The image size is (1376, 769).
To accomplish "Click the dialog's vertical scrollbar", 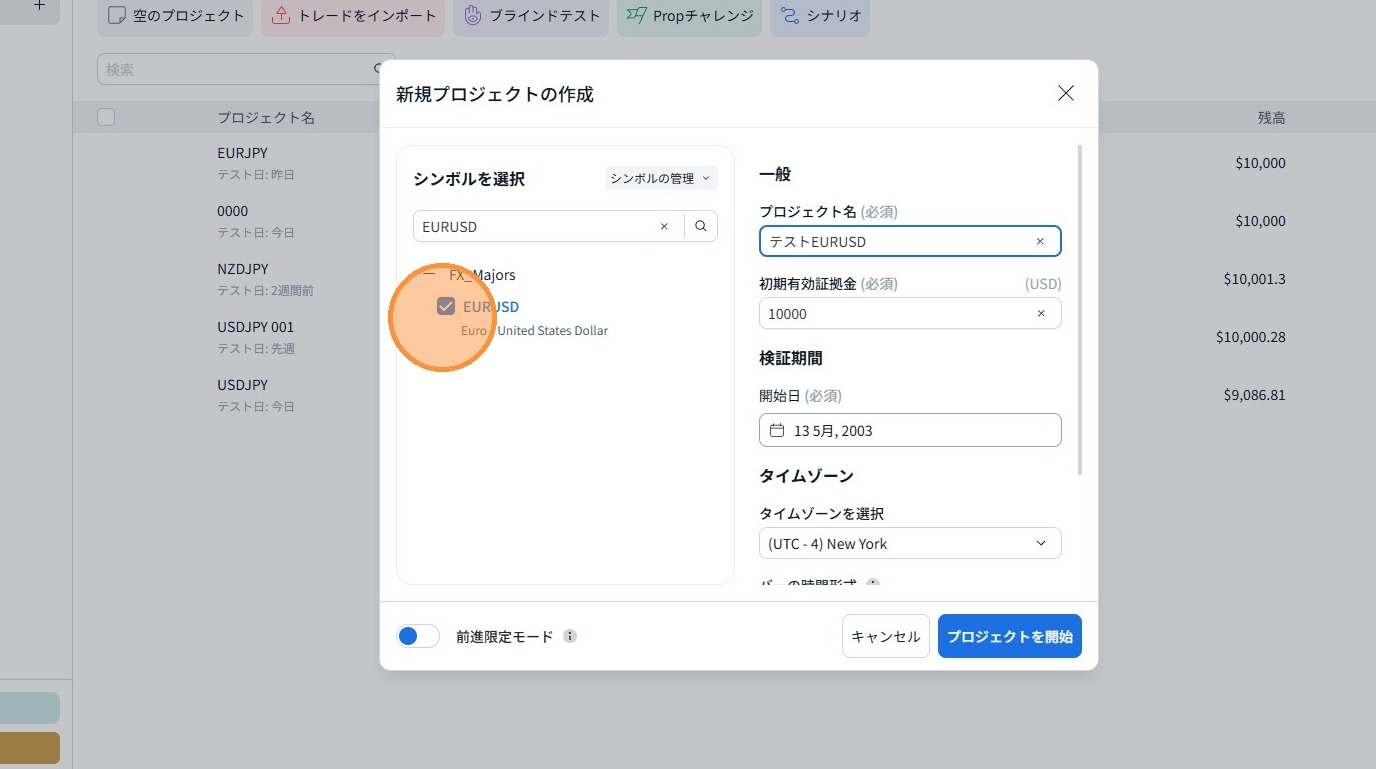I will 1080,310.
